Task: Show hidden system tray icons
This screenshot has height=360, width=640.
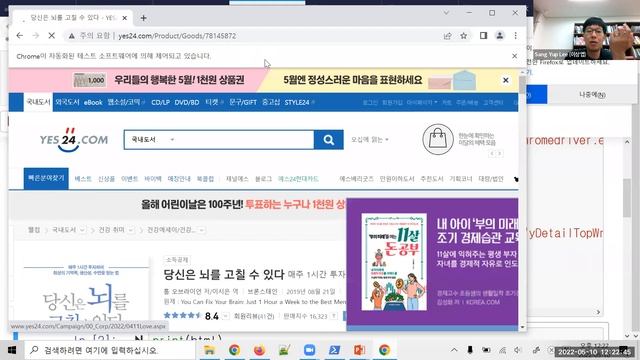Action: [x=454, y=350]
